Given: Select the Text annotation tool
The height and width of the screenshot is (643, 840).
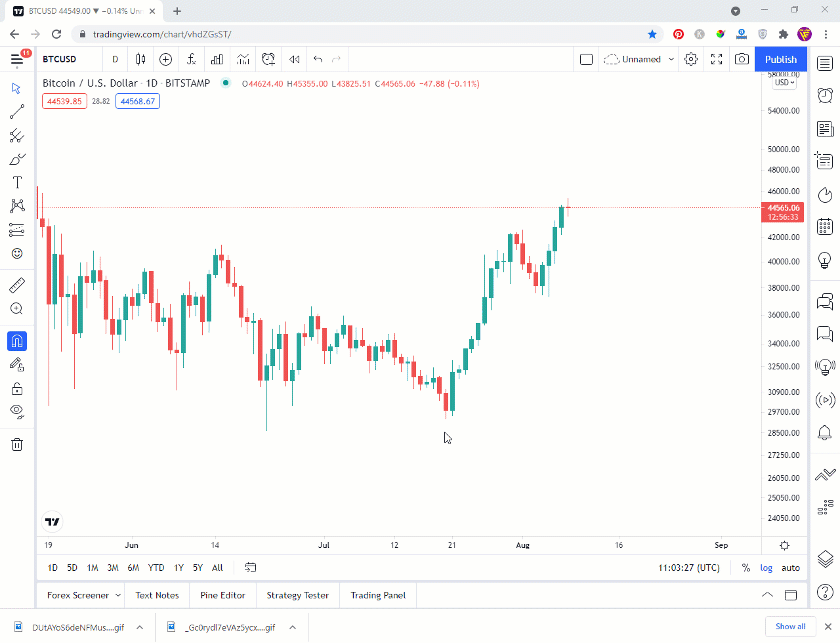Looking at the screenshot, I should click(x=17, y=183).
